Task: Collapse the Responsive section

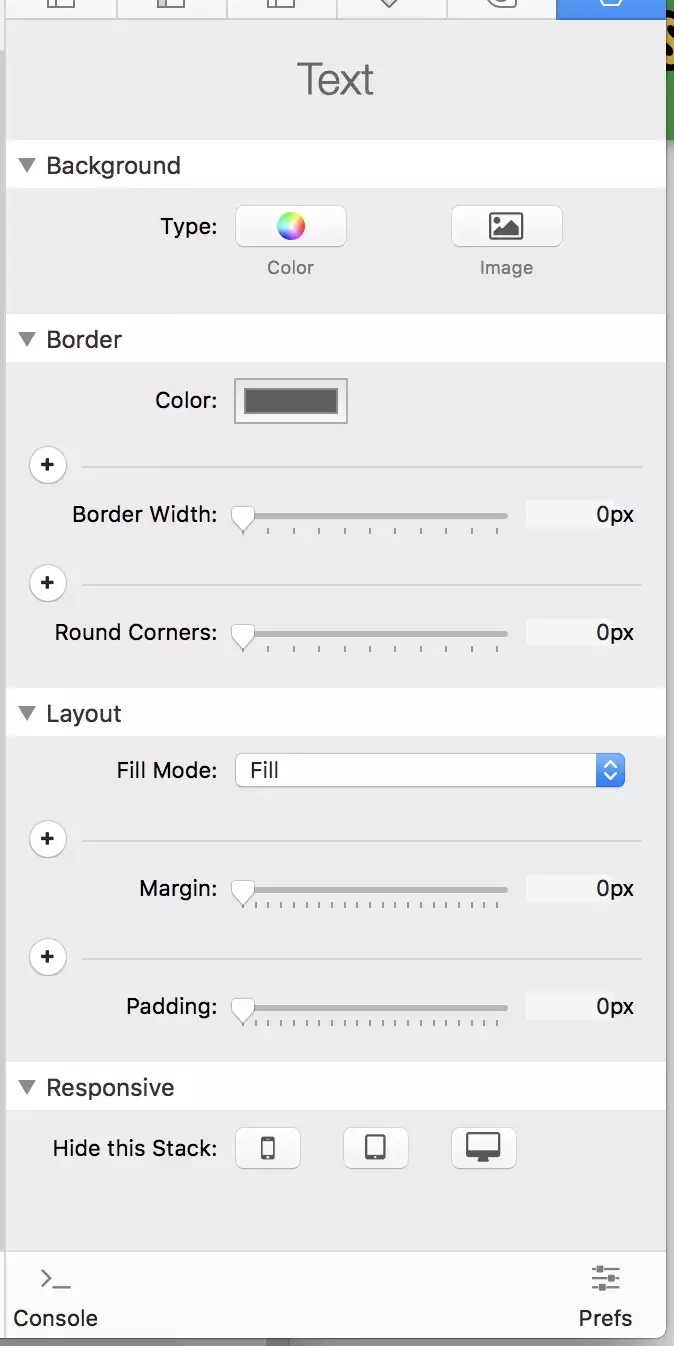Action: coord(27,1088)
